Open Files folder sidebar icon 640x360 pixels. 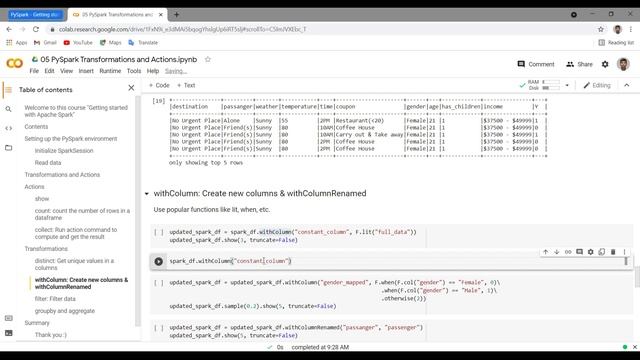(x=8, y=147)
